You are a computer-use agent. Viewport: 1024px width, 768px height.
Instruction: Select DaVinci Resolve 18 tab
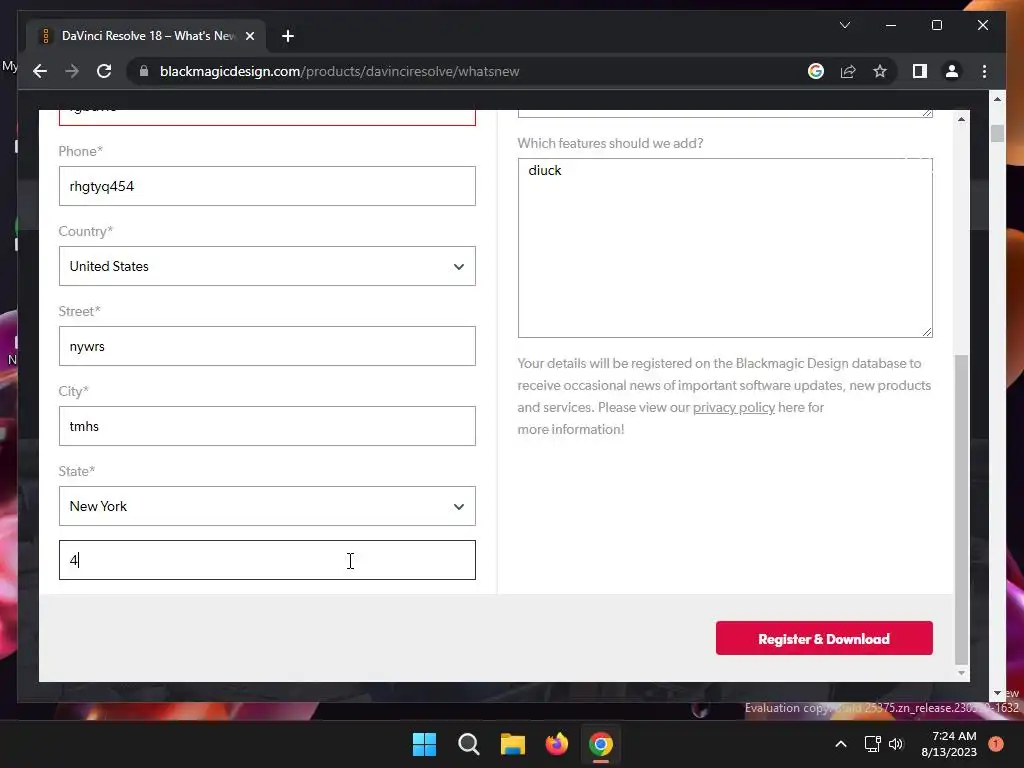[147, 36]
